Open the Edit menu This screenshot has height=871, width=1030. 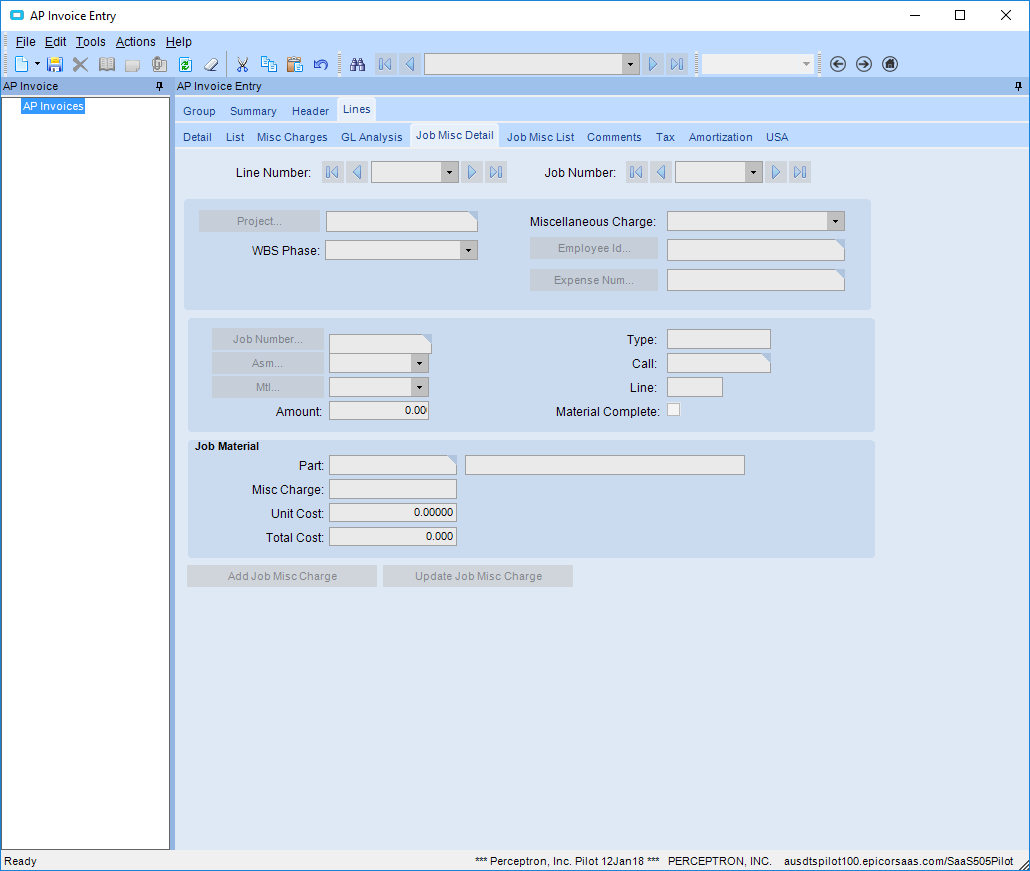(x=55, y=41)
